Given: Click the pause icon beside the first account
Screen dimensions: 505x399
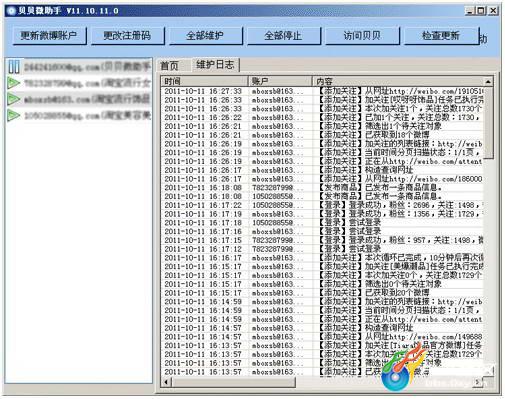Looking at the screenshot, I should coord(14,67).
